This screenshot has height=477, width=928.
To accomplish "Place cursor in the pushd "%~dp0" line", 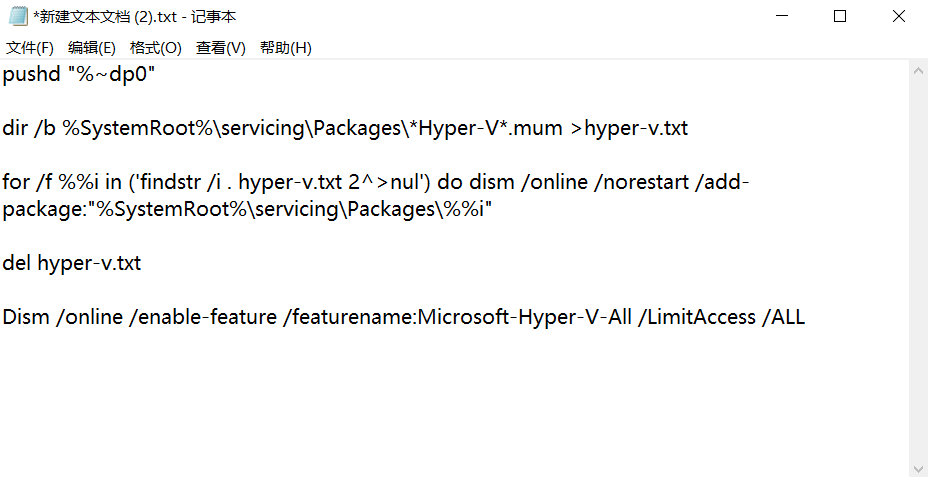I will tap(78, 74).
